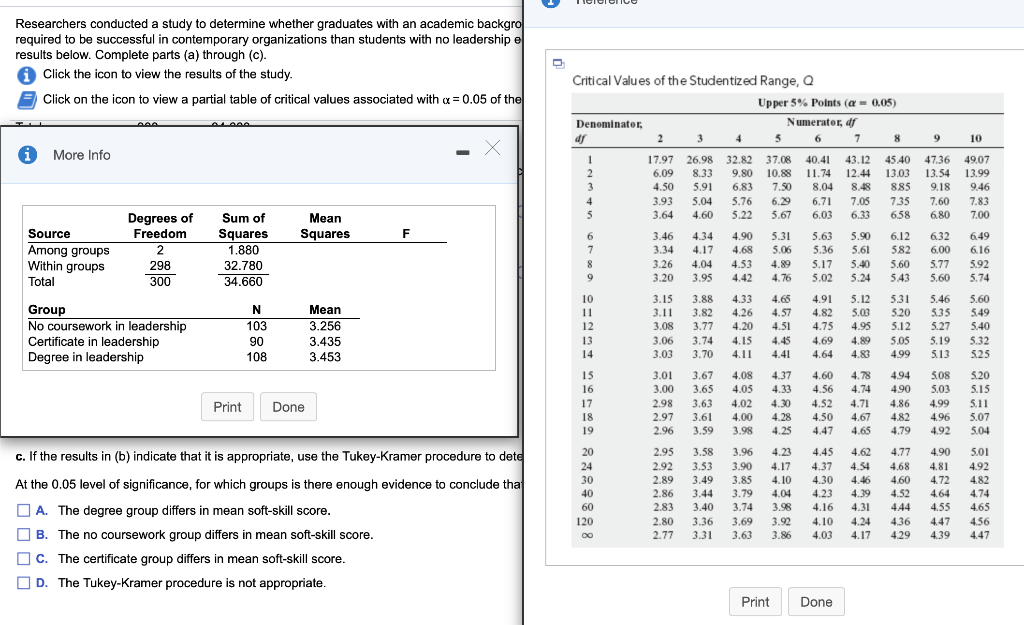
Task: Click numerator df column header 10
Action: (976, 138)
